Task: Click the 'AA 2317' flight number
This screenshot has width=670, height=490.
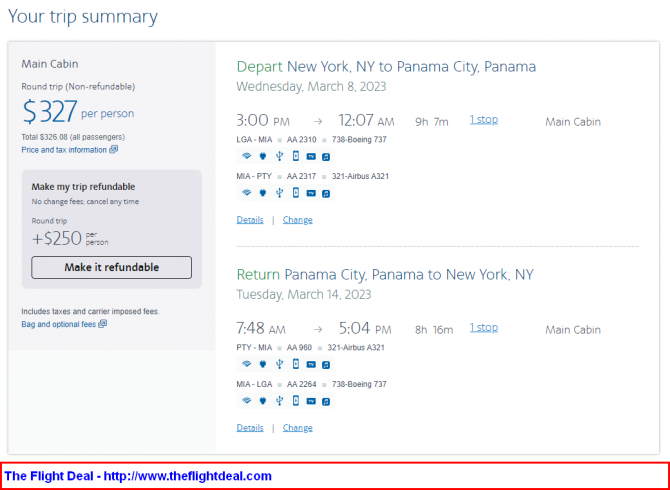Action: click(301, 176)
